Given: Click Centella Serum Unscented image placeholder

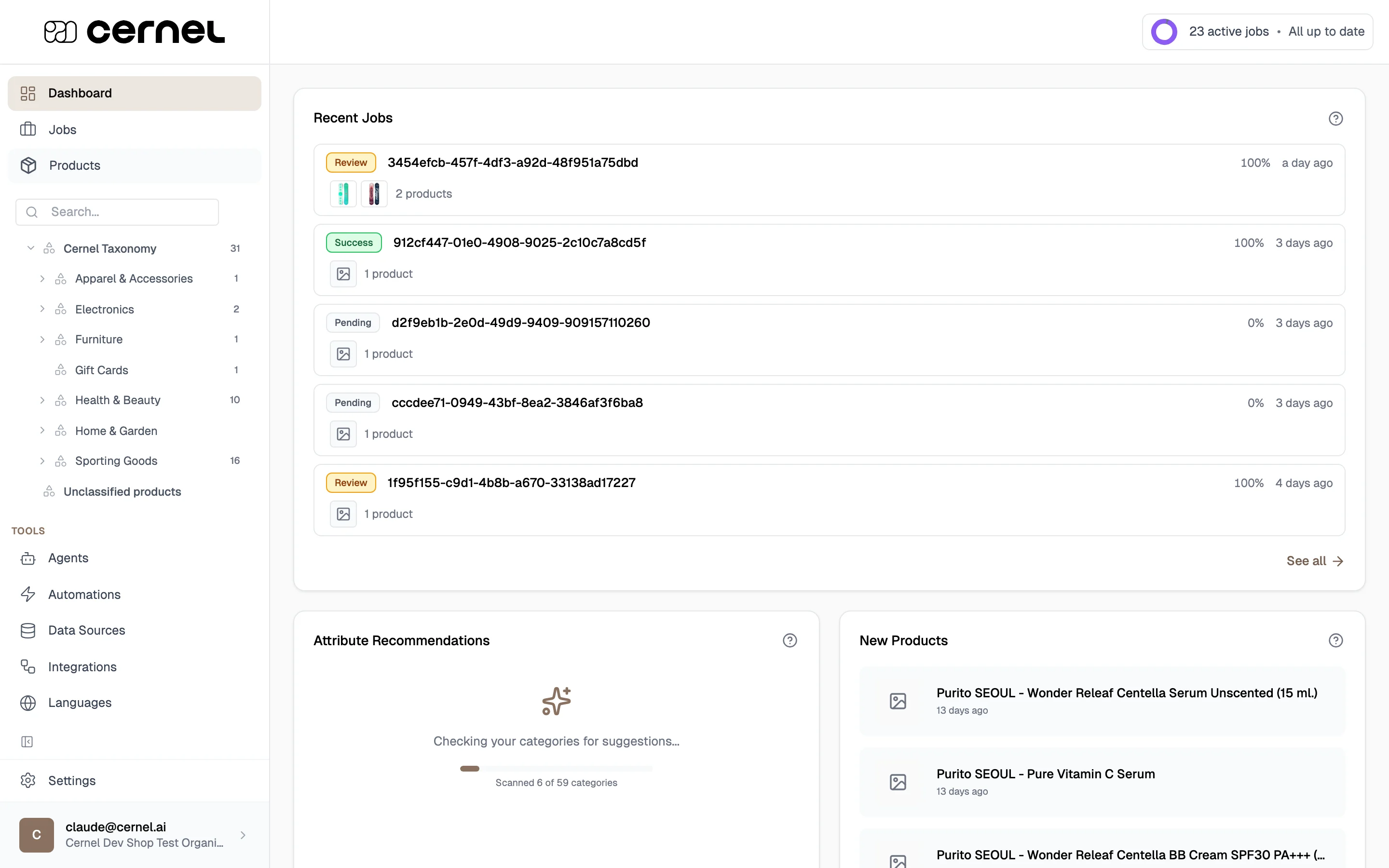Looking at the screenshot, I should [x=898, y=701].
